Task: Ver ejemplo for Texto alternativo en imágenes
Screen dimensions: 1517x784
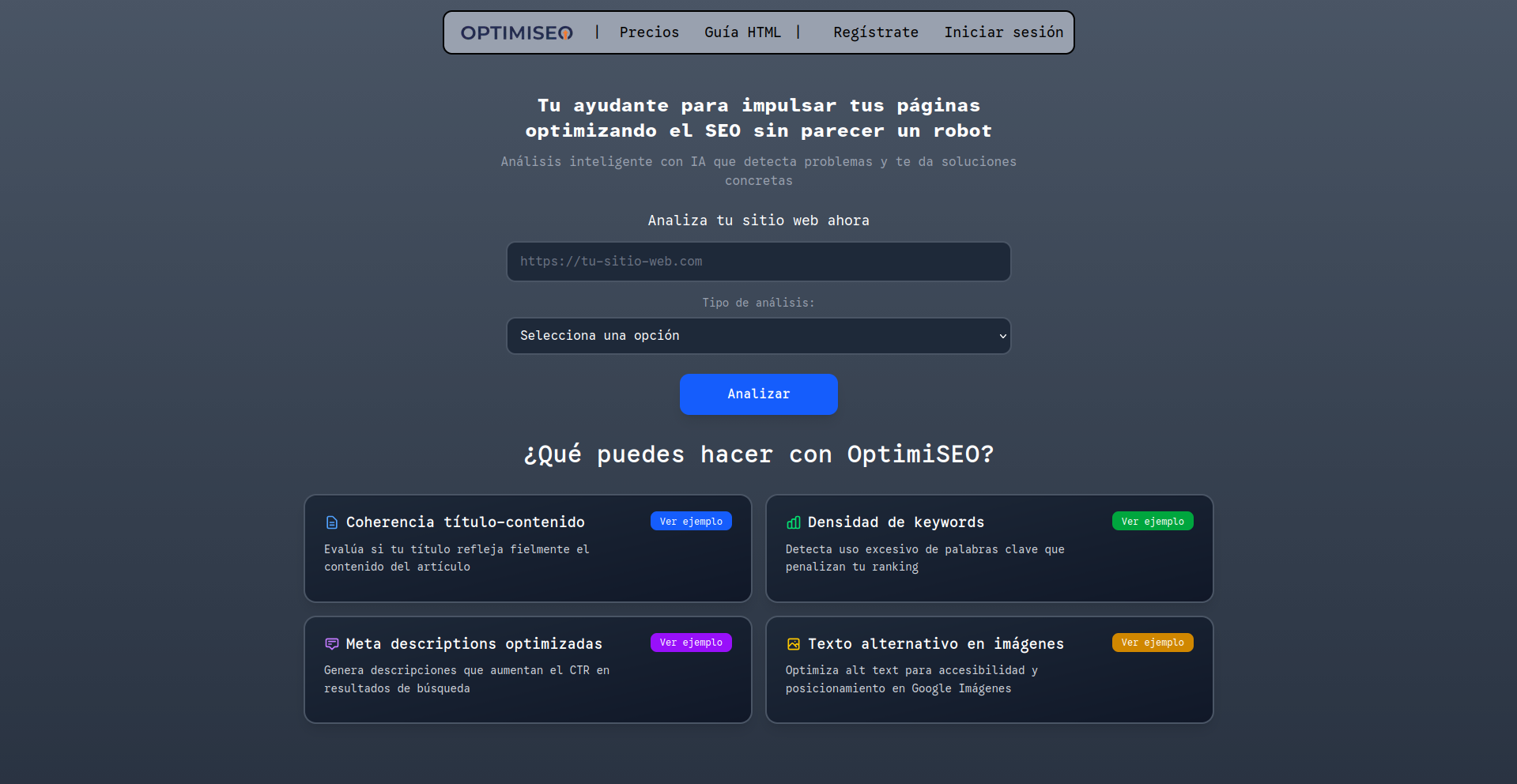Action: tap(1153, 643)
